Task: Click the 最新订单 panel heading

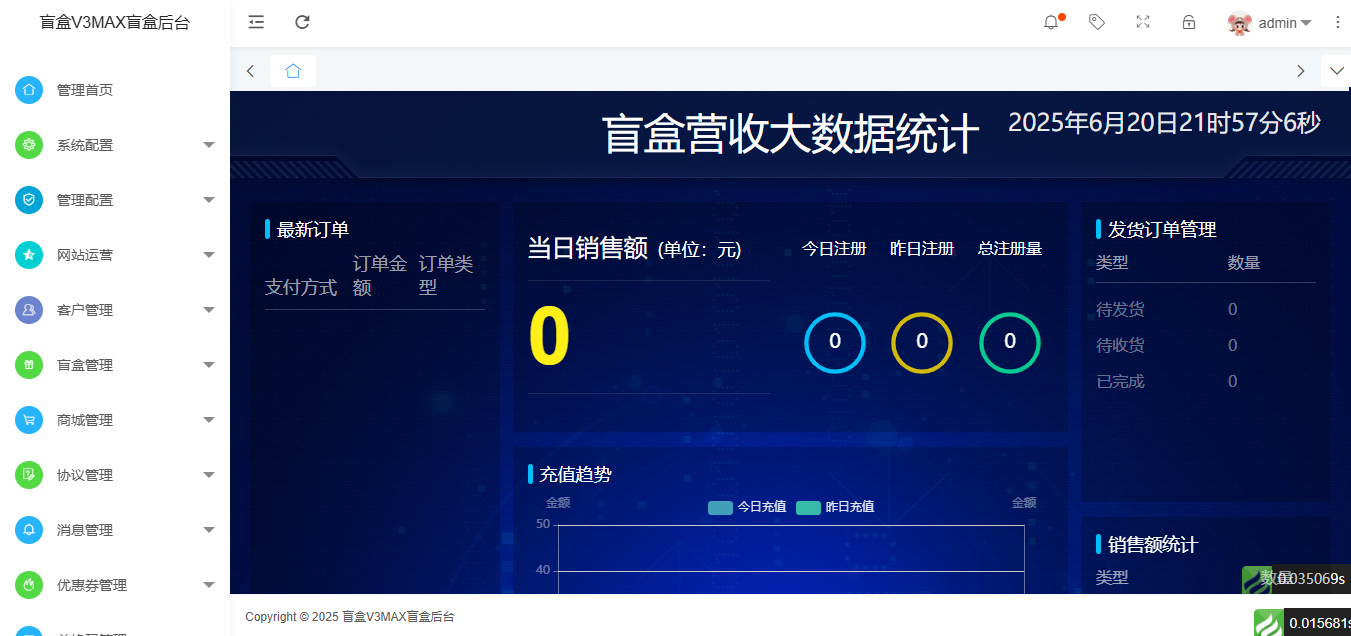Action: pyautogui.click(x=313, y=229)
